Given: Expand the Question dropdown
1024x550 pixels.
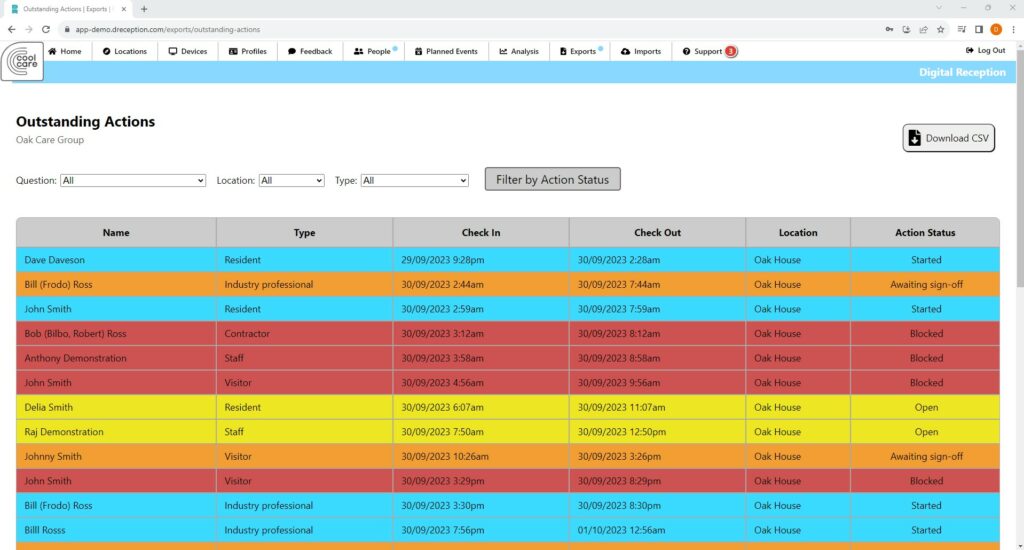Looking at the screenshot, I should point(133,181).
